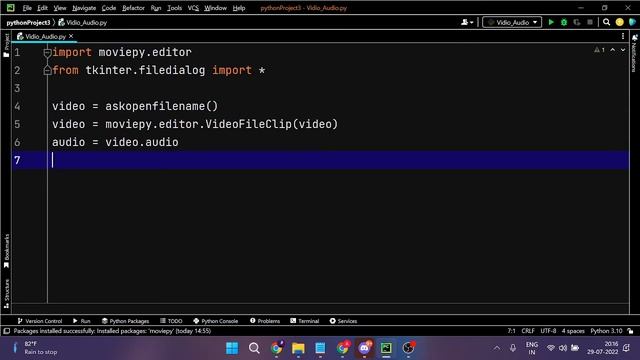Open the Version Control tool window
The width and height of the screenshot is (640, 360).
pos(40,321)
